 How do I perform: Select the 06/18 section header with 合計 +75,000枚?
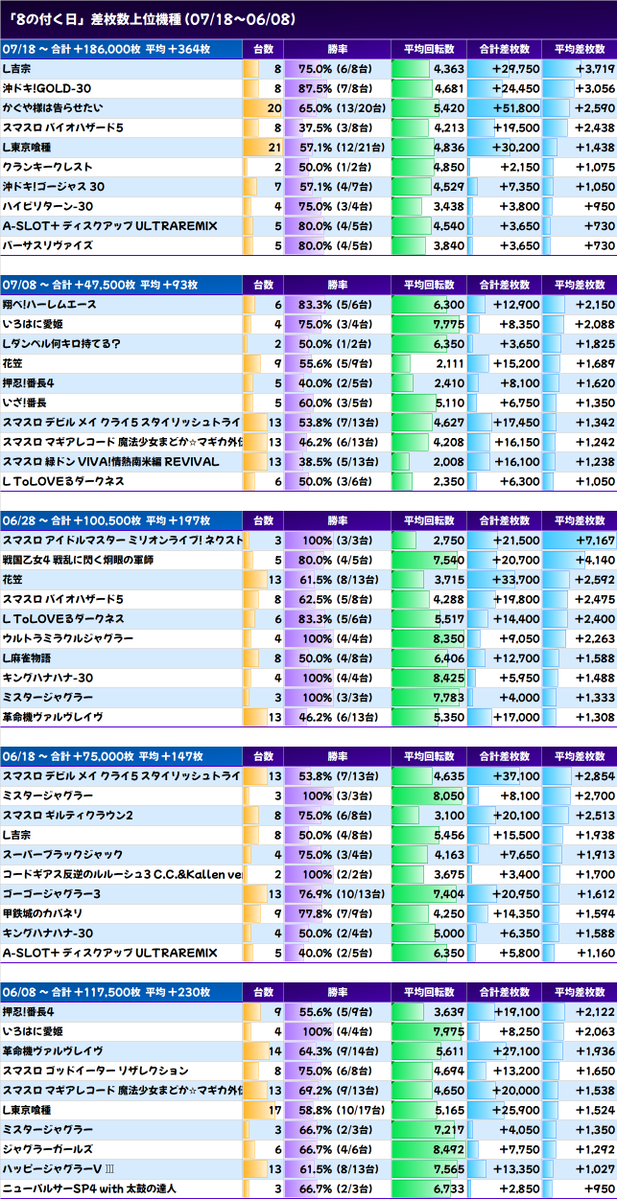(122, 756)
